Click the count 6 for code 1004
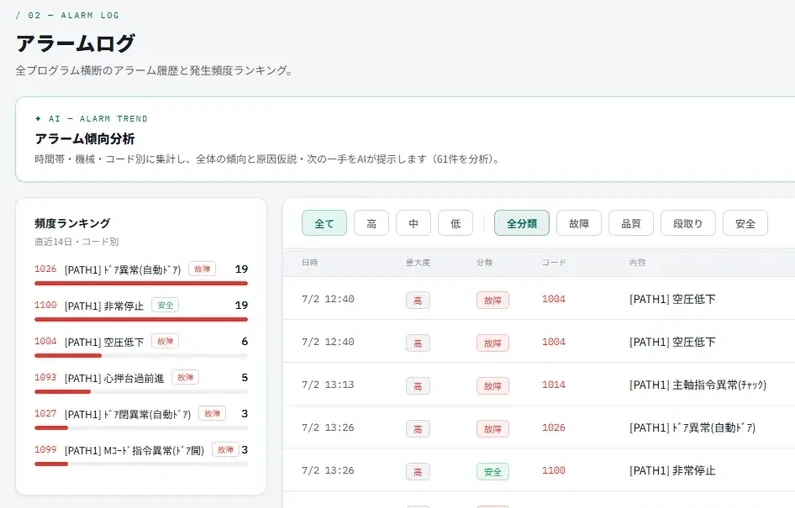This screenshot has height=508, width=795. [x=244, y=341]
